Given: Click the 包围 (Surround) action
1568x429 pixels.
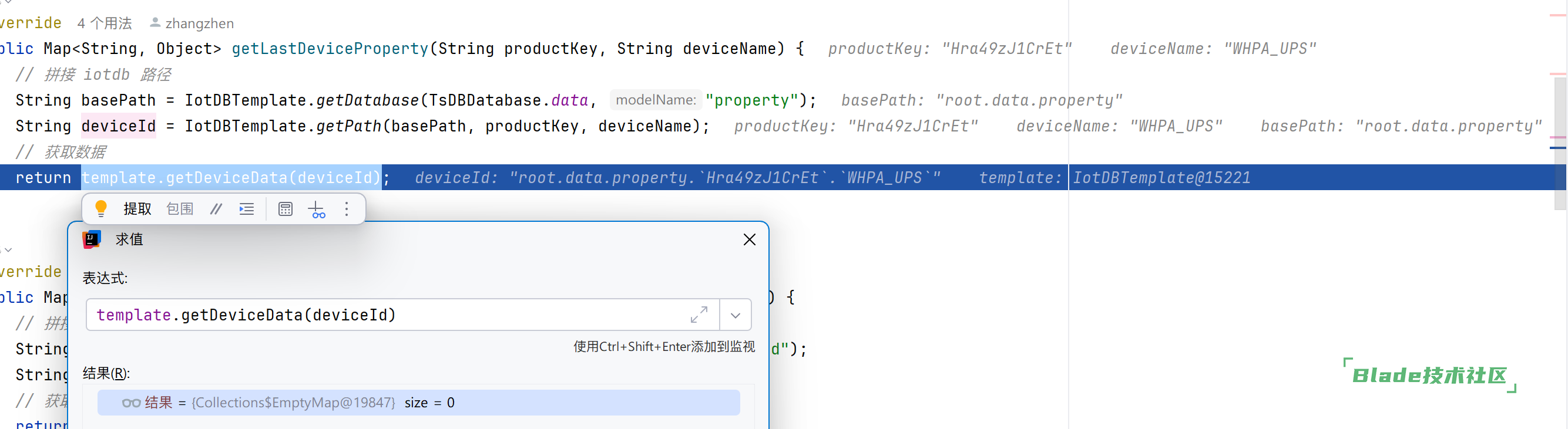Looking at the screenshot, I should [x=180, y=209].
